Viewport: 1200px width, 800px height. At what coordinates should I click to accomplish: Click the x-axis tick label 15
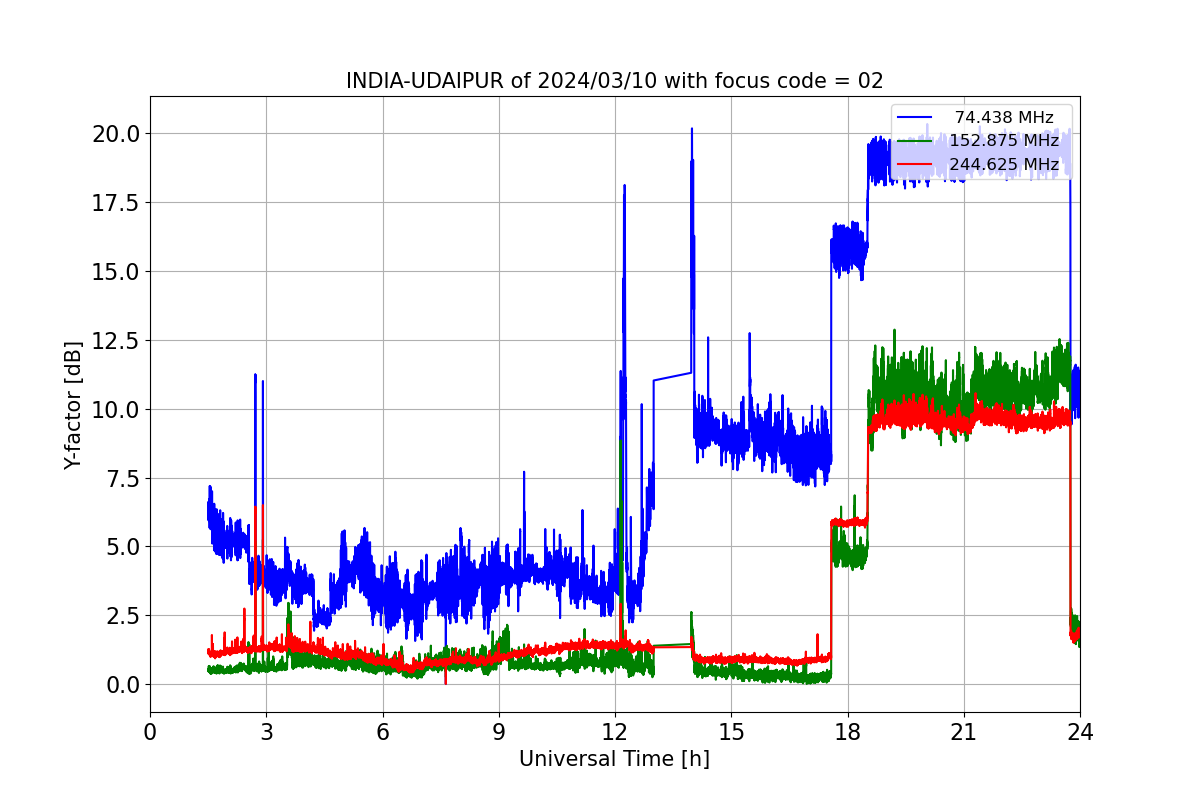coord(731,731)
